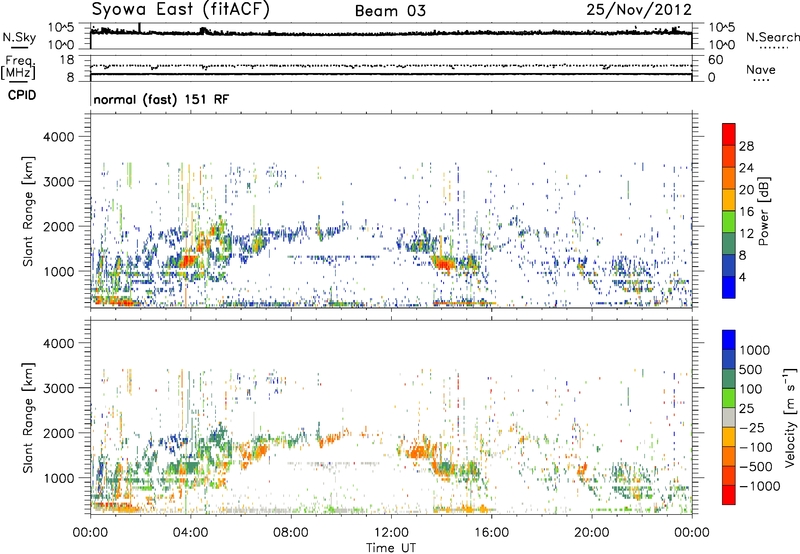Select the red segment of Velocity colorbar
Image resolution: width=800 pixels, height=554 pixels.
click(x=729, y=495)
